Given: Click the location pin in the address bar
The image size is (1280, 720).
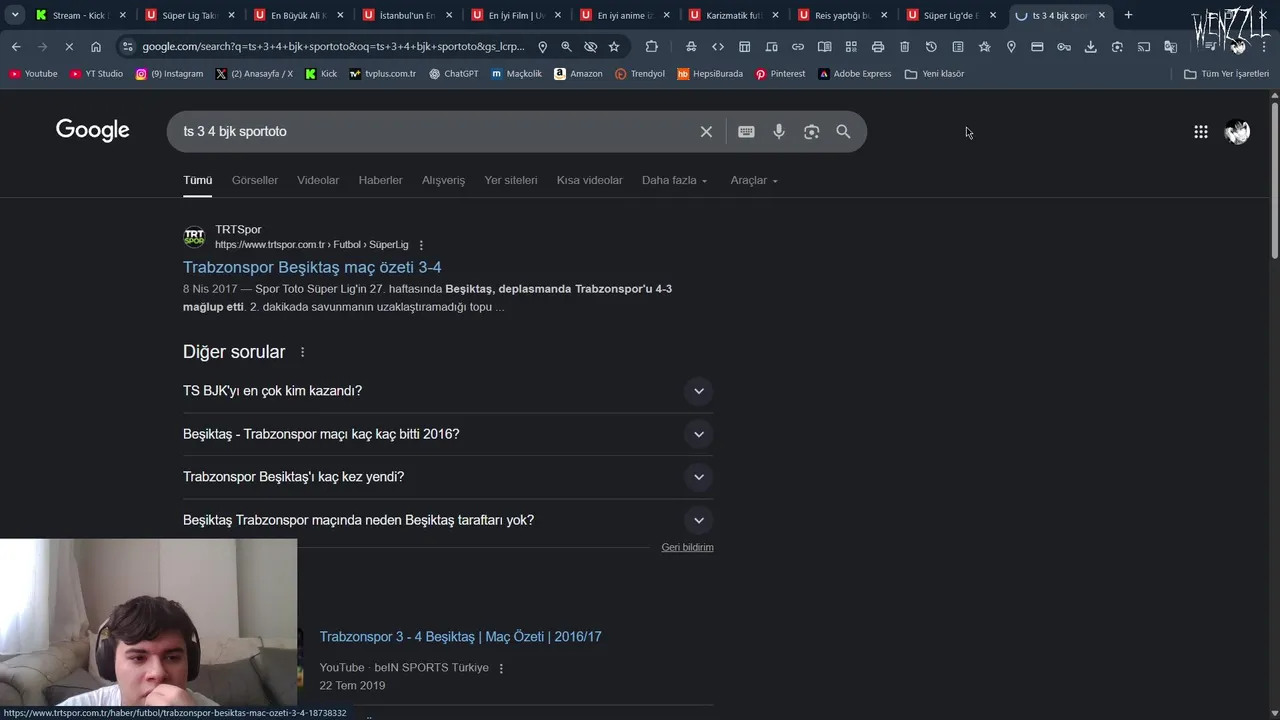Looking at the screenshot, I should click(542, 47).
